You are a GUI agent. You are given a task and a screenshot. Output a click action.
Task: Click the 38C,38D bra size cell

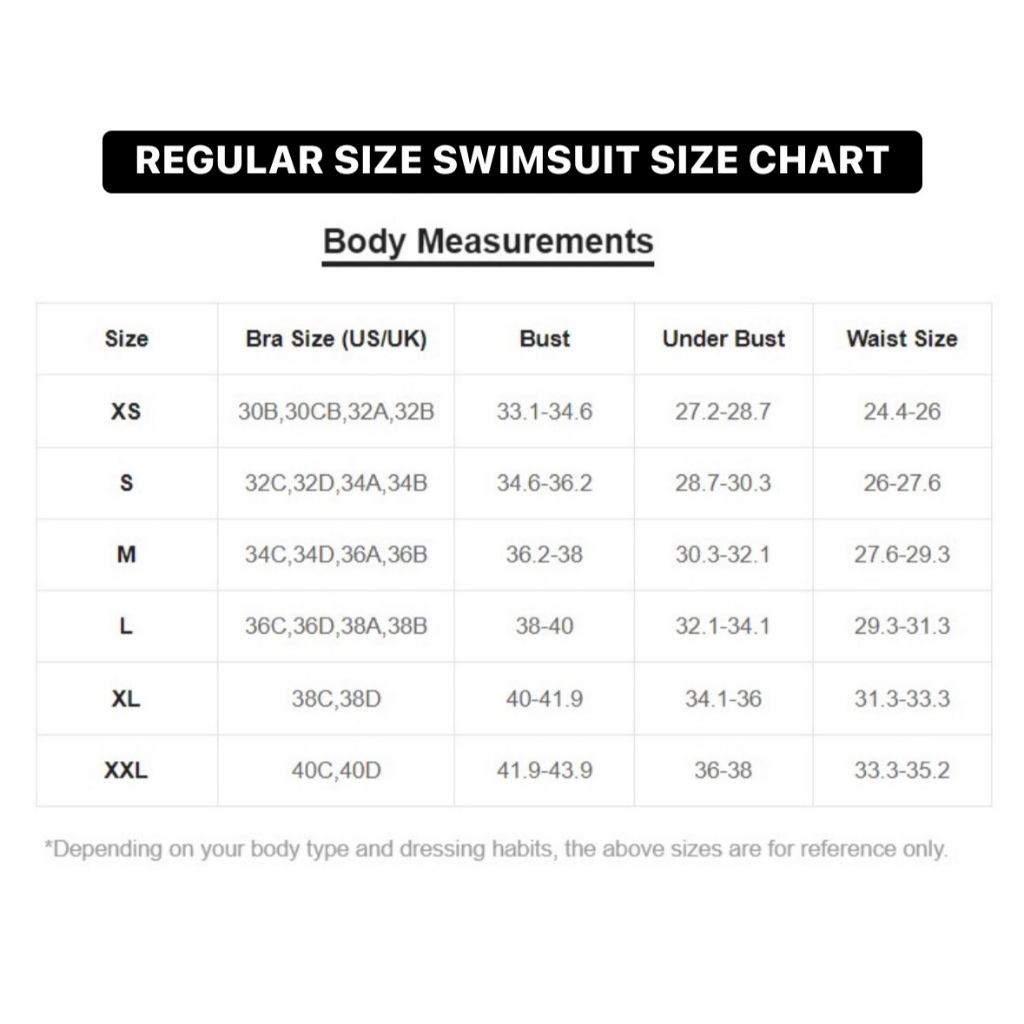(x=336, y=698)
